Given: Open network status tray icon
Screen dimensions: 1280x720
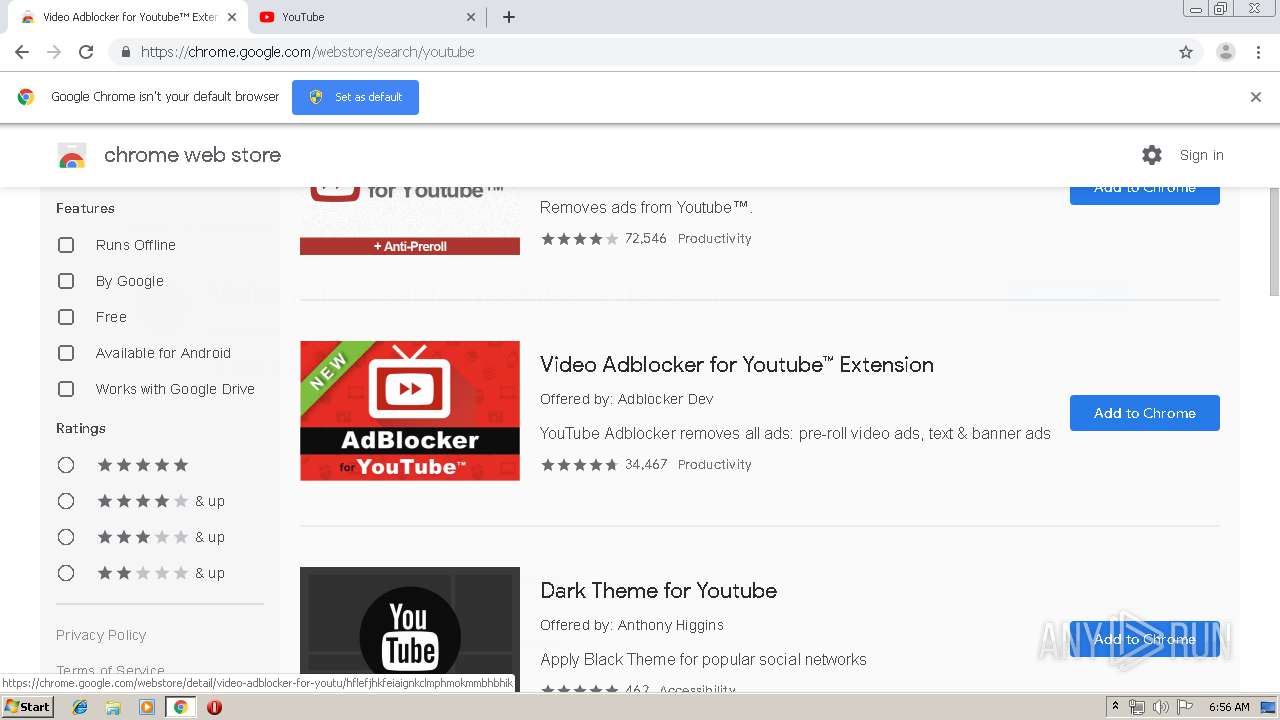Looking at the screenshot, I should click(x=1137, y=707).
